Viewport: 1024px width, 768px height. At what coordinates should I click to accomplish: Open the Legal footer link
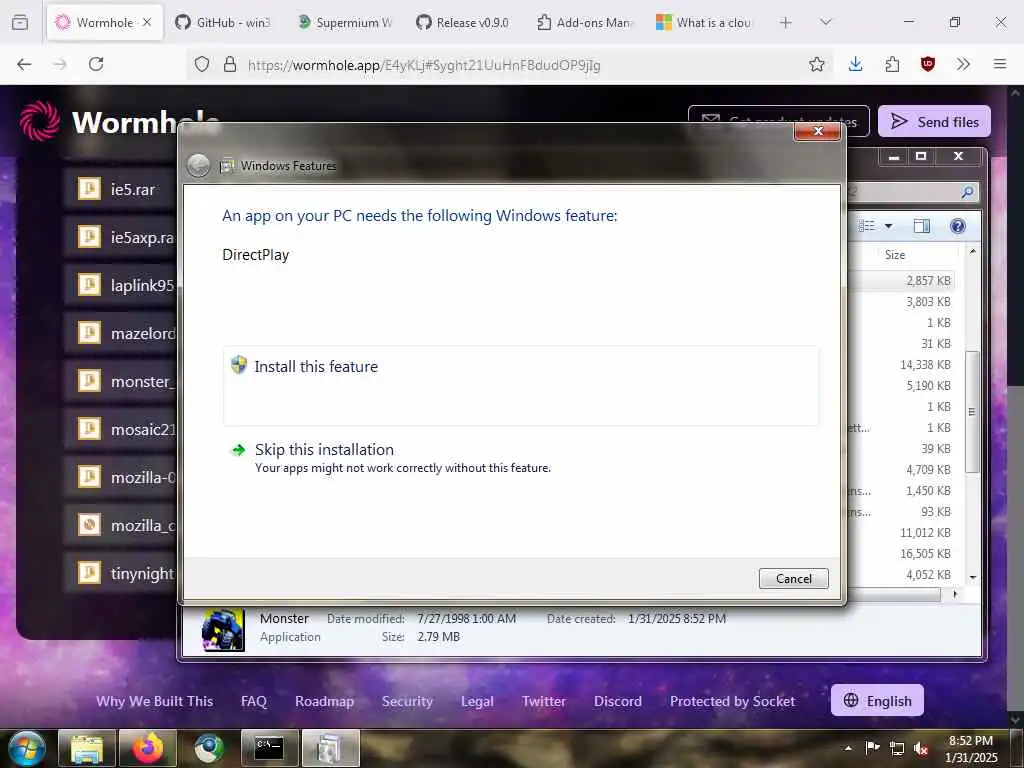(477, 701)
